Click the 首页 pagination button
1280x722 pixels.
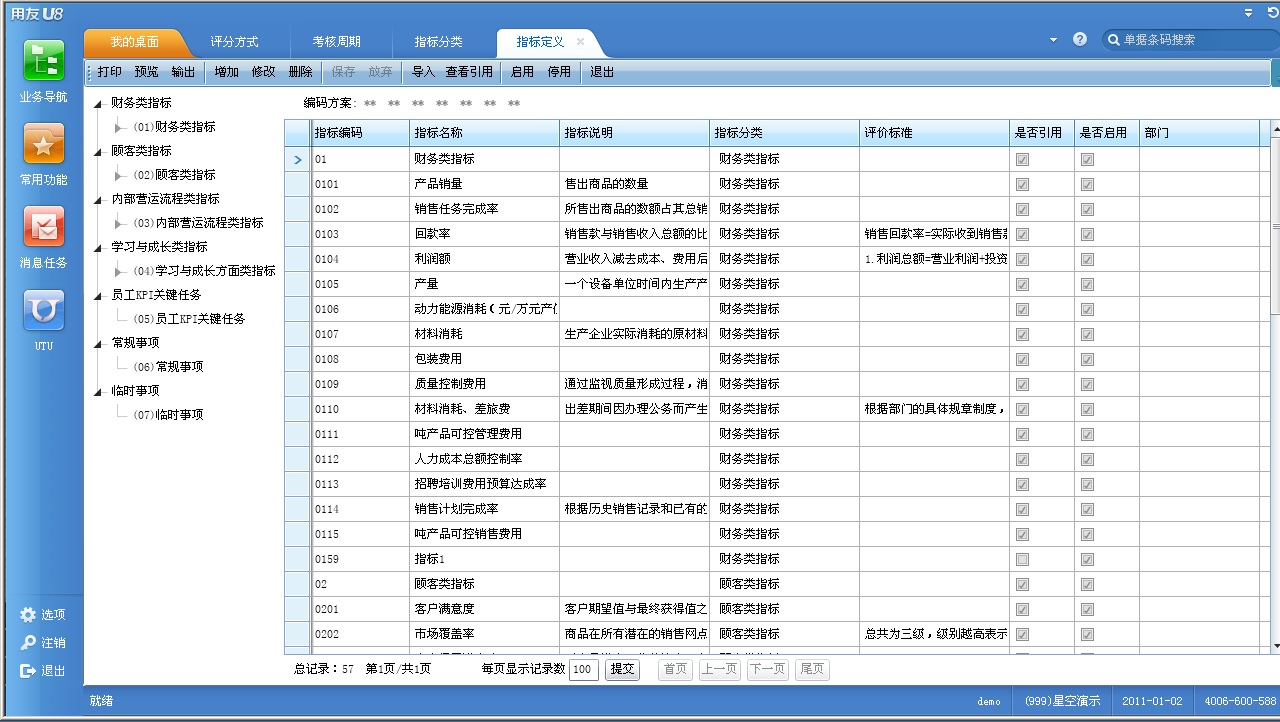tap(676, 669)
